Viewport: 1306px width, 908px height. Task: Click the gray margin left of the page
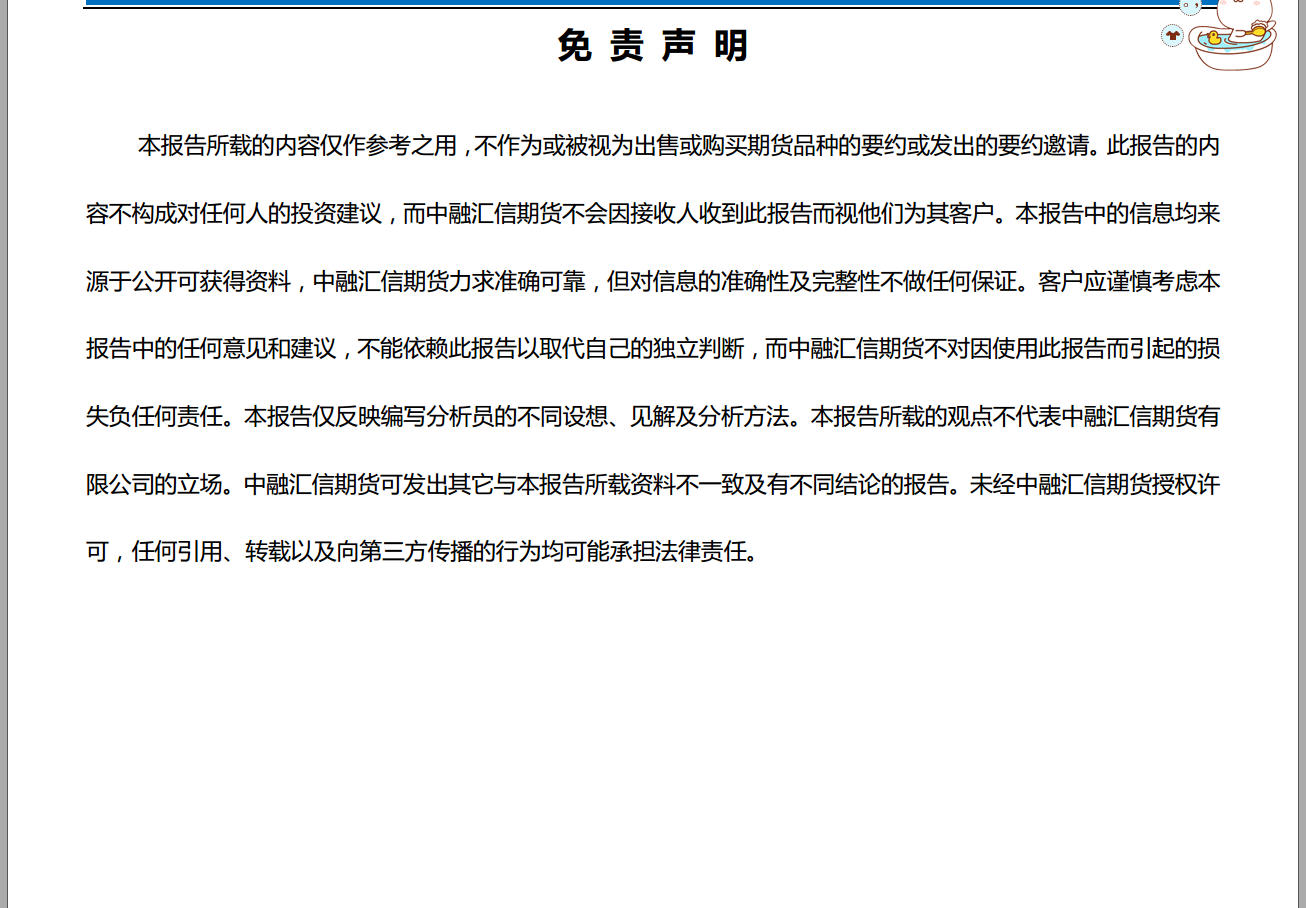4,450
